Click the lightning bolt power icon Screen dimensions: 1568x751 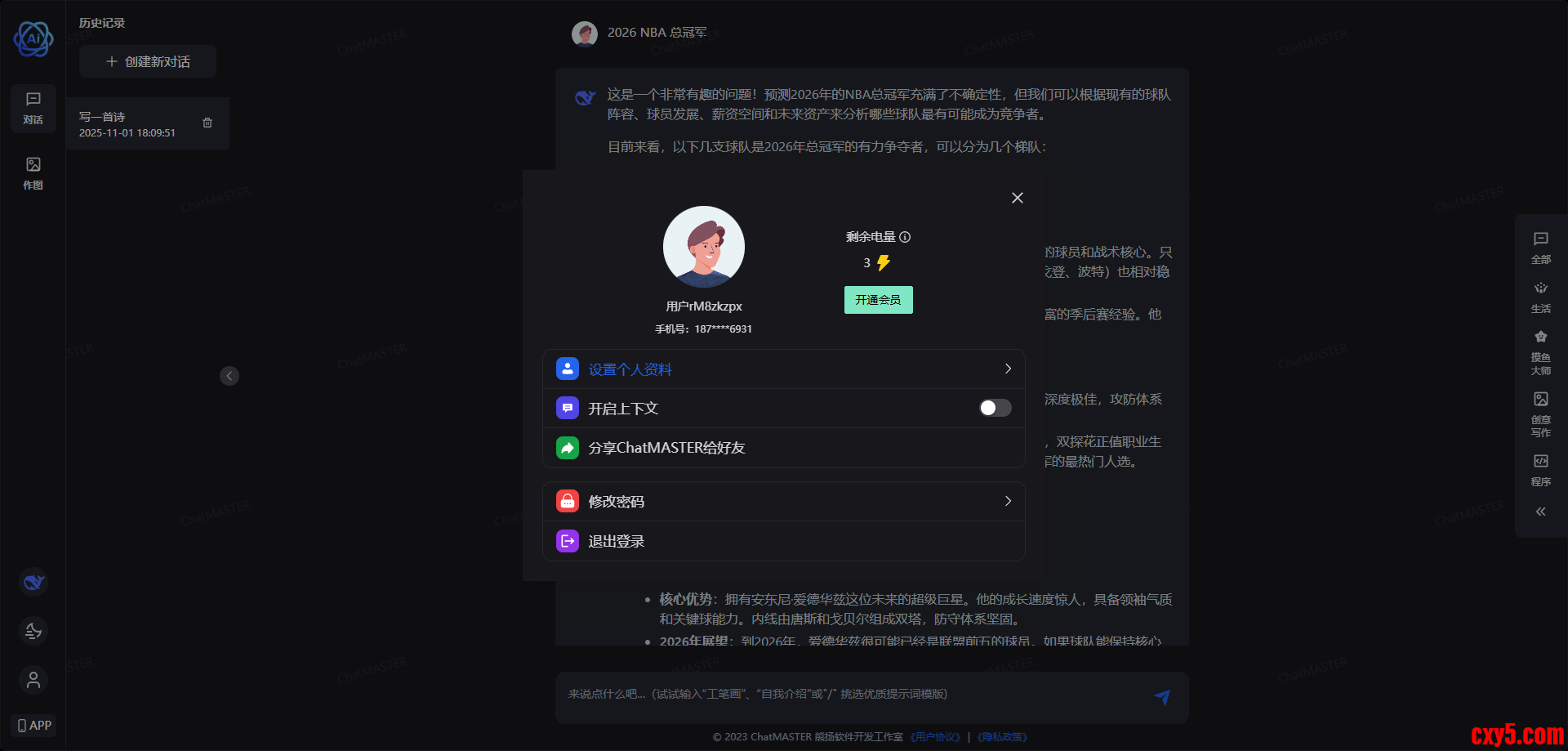click(x=884, y=263)
